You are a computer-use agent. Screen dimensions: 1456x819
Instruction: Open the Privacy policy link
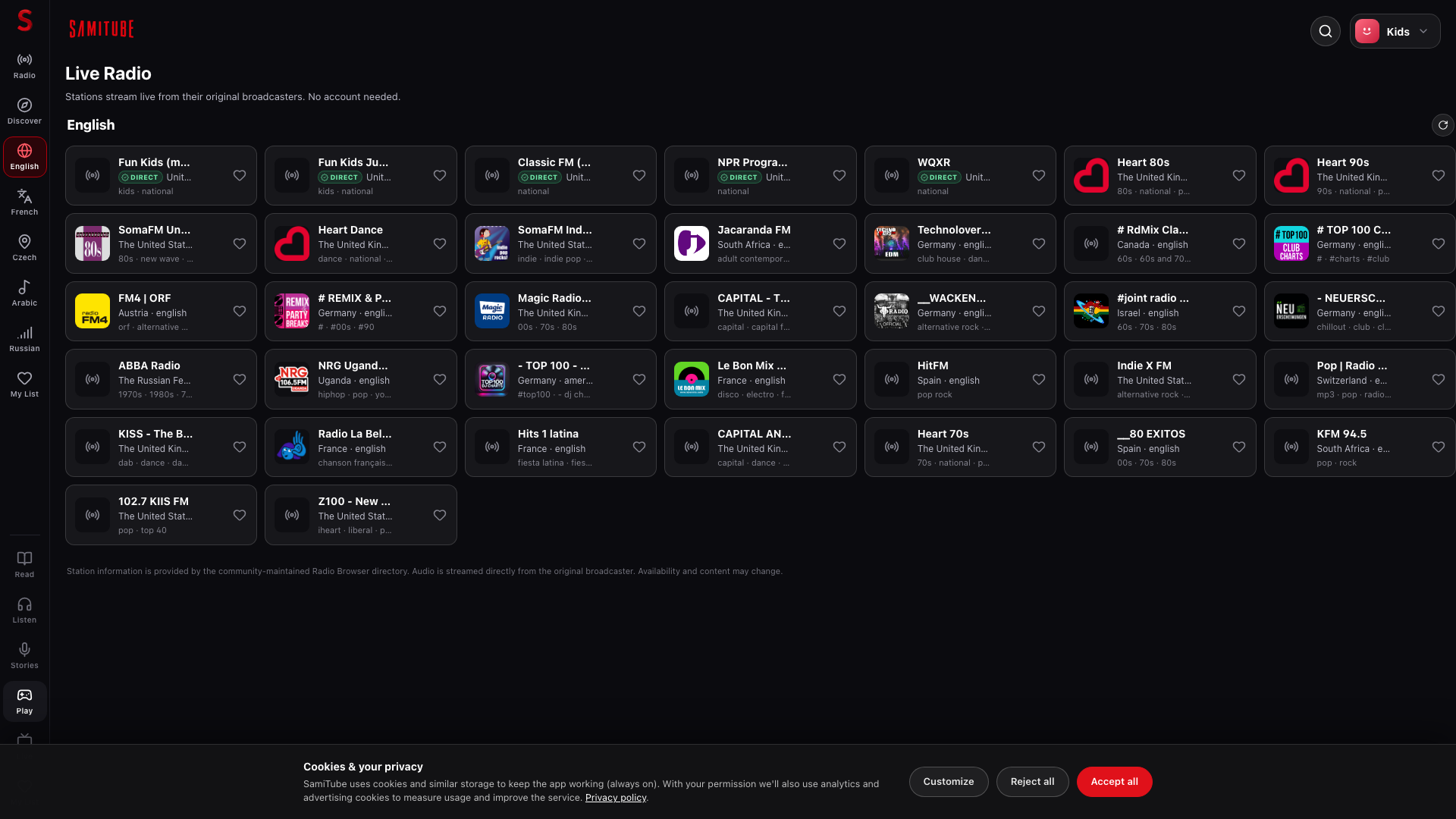[x=616, y=798]
